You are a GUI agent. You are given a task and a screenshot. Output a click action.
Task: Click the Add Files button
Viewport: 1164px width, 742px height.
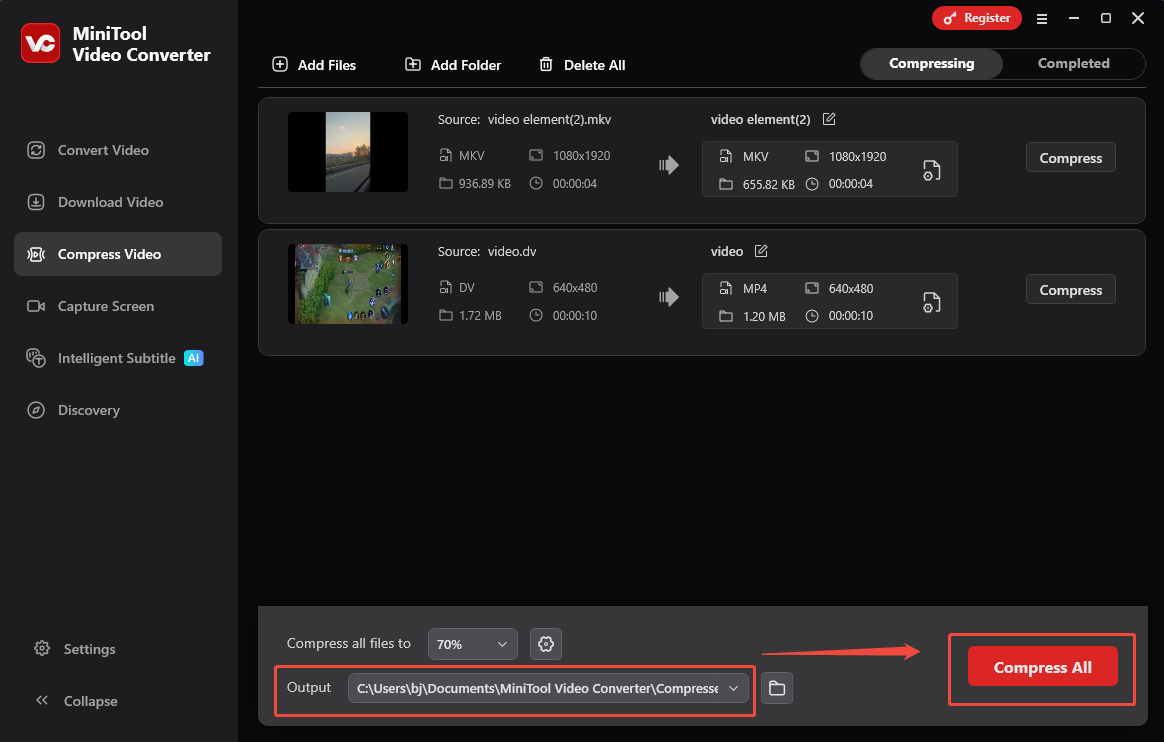[314, 65]
